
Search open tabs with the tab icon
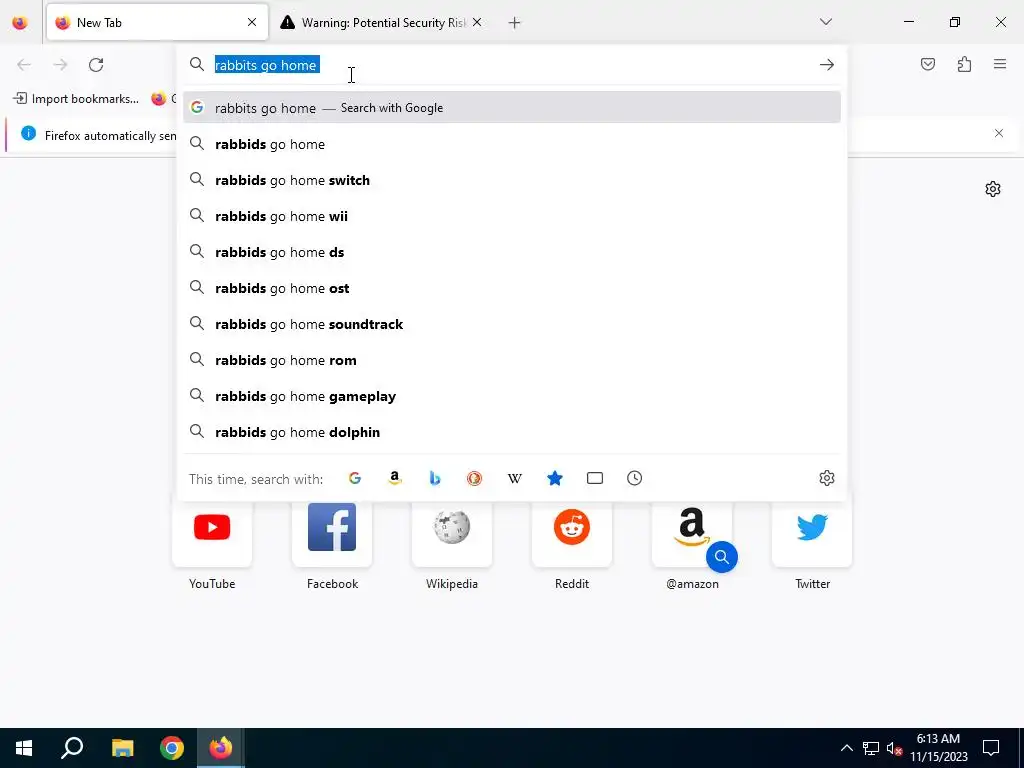(x=594, y=478)
